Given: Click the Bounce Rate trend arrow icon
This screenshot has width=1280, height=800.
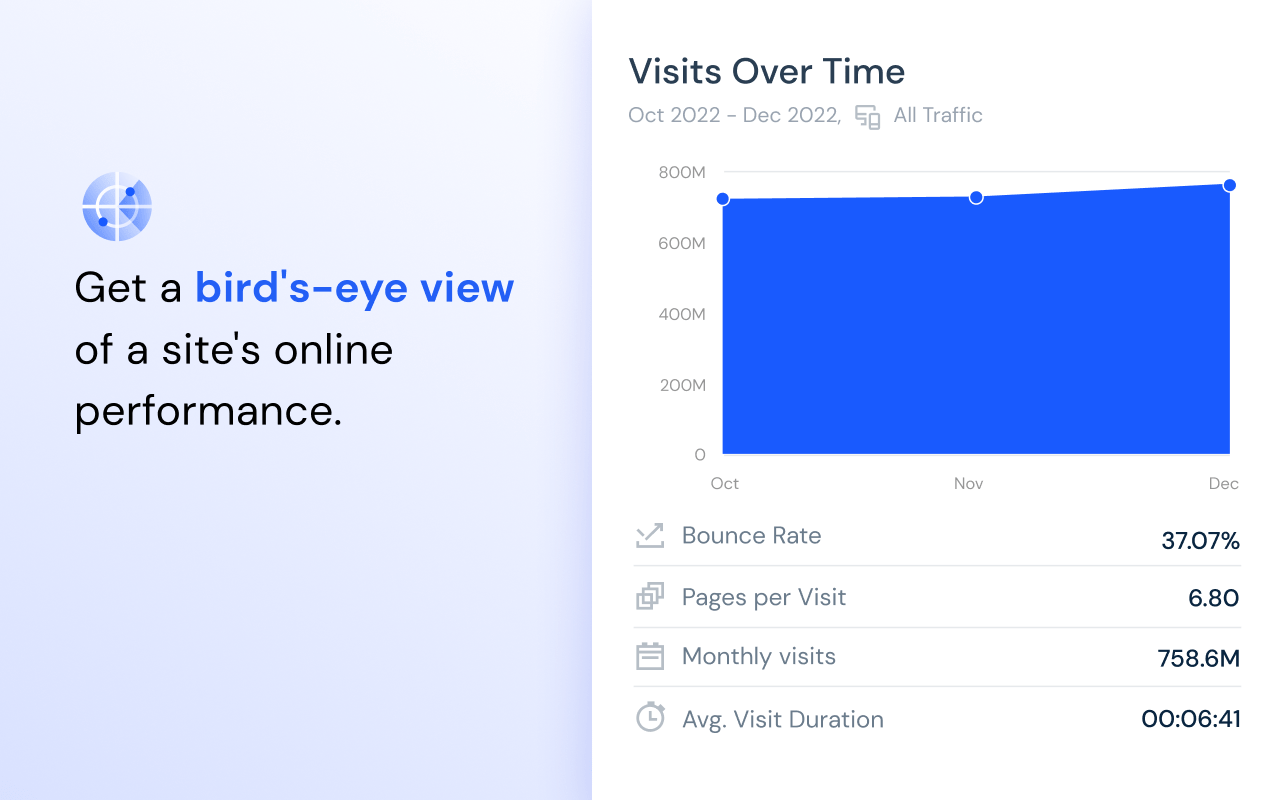Looking at the screenshot, I should coord(650,535).
